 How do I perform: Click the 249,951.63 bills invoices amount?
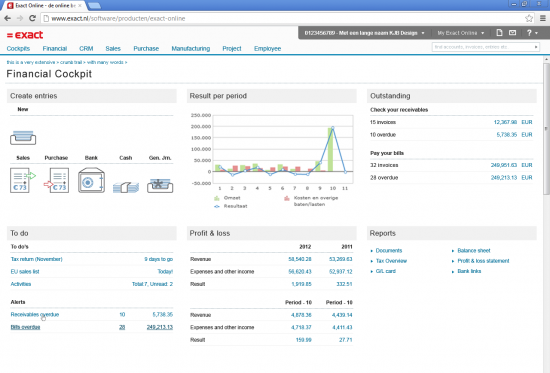504,165
